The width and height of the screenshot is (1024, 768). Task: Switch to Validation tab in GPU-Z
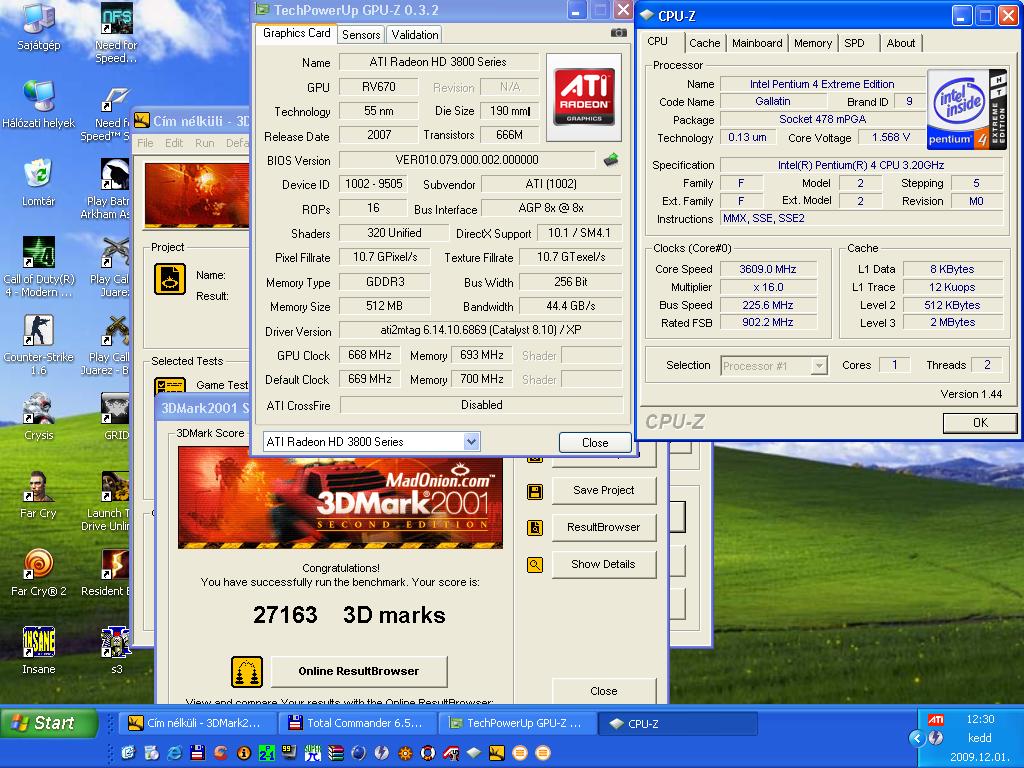click(415, 35)
